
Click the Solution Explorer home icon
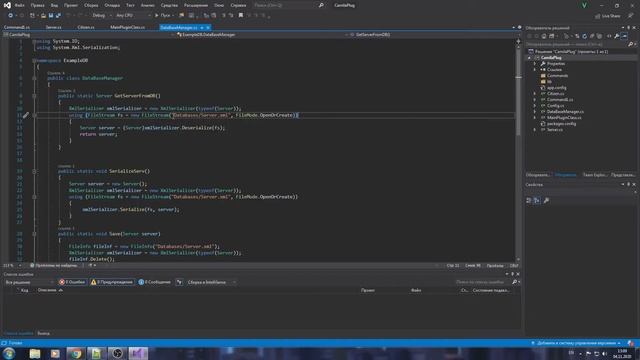coord(544,36)
